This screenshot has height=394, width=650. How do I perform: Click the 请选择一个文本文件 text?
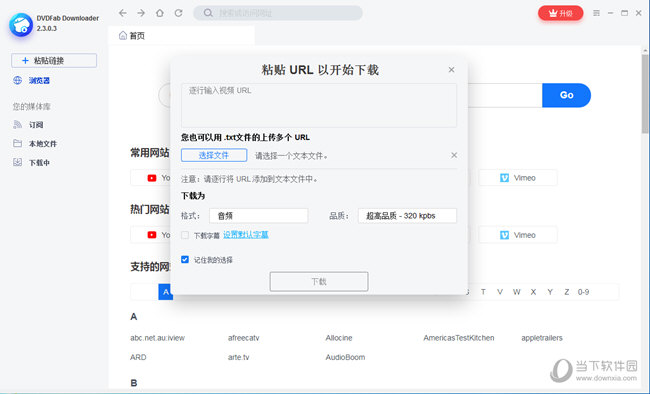point(291,156)
